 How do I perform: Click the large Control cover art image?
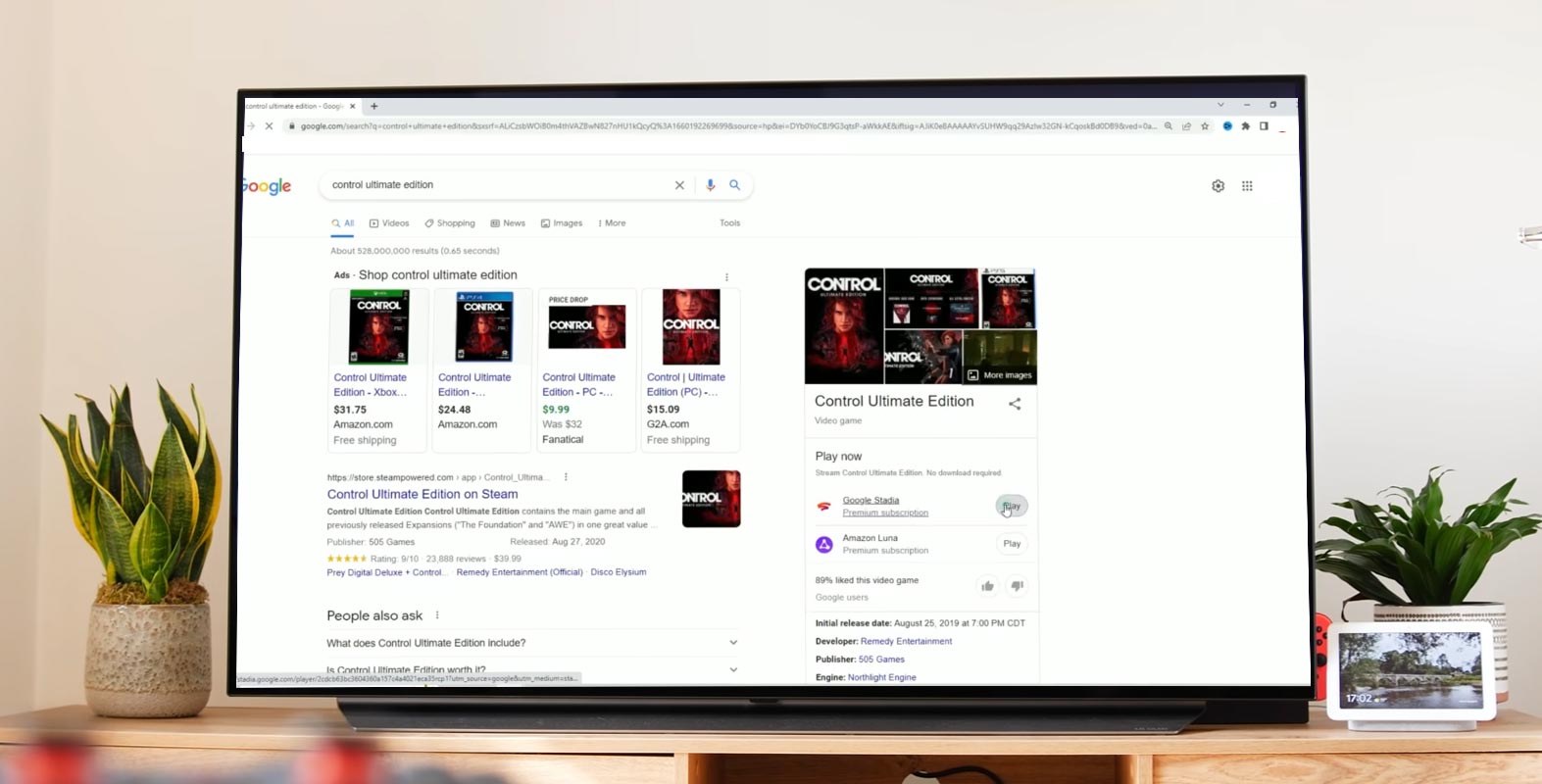tap(844, 326)
